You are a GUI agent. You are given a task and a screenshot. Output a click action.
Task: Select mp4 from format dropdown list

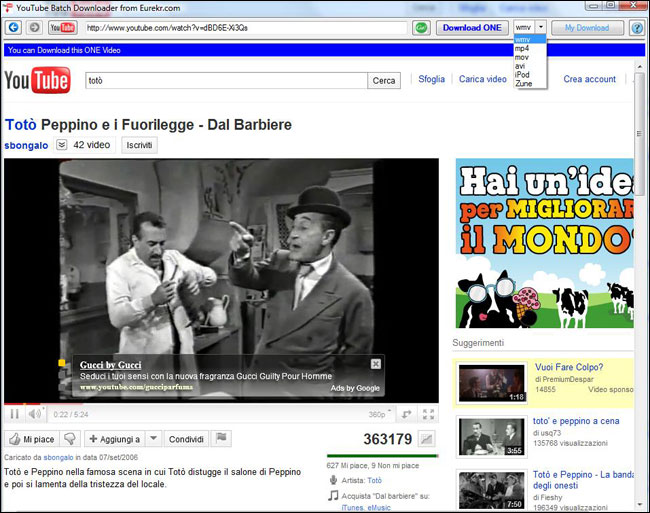pyautogui.click(x=522, y=48)
